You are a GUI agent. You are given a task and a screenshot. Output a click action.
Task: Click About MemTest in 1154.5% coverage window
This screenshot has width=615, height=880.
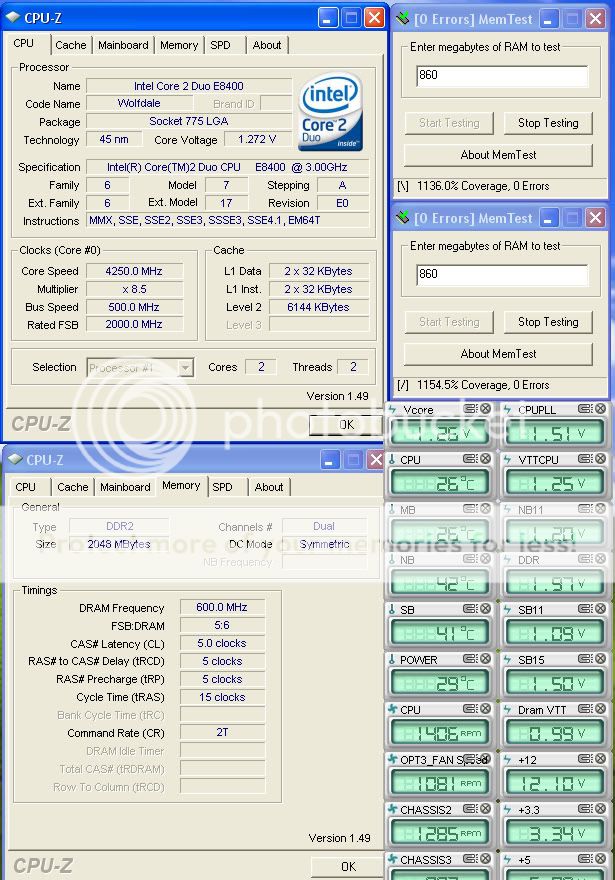pos(498,354)
